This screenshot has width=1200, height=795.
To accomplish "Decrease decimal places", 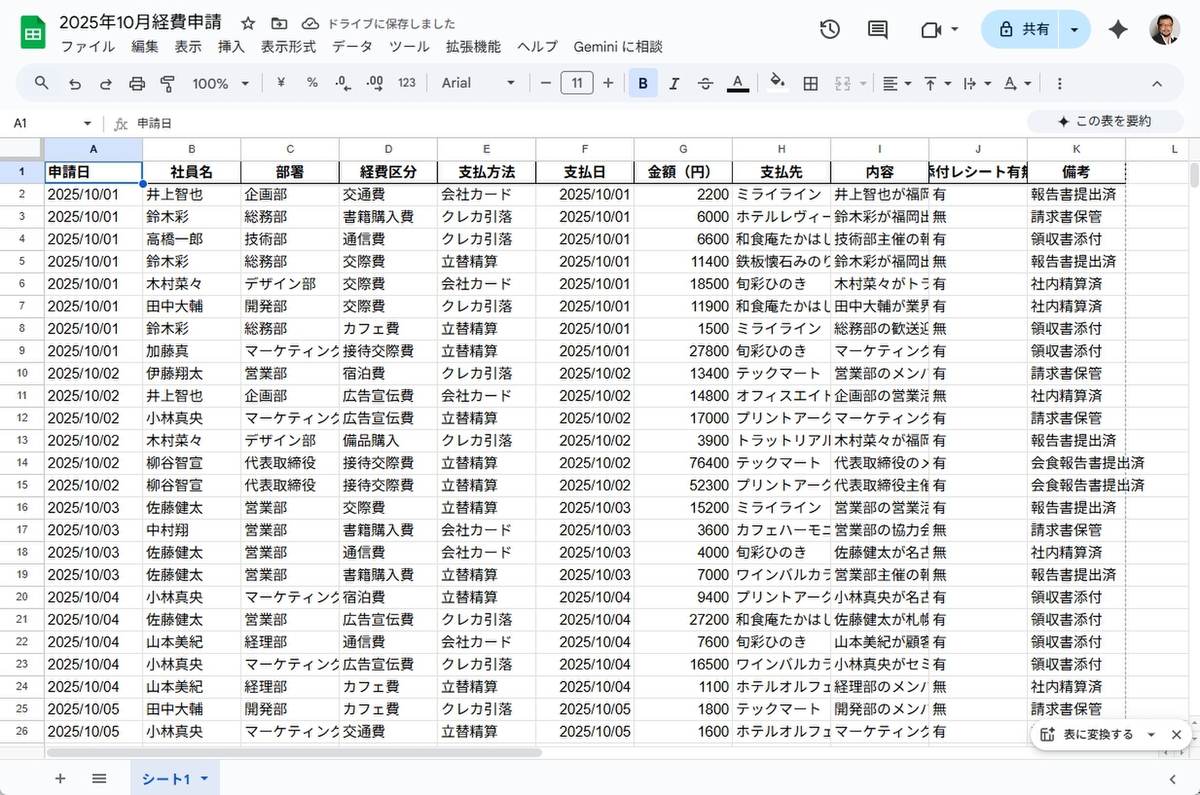I will [343, 83].
